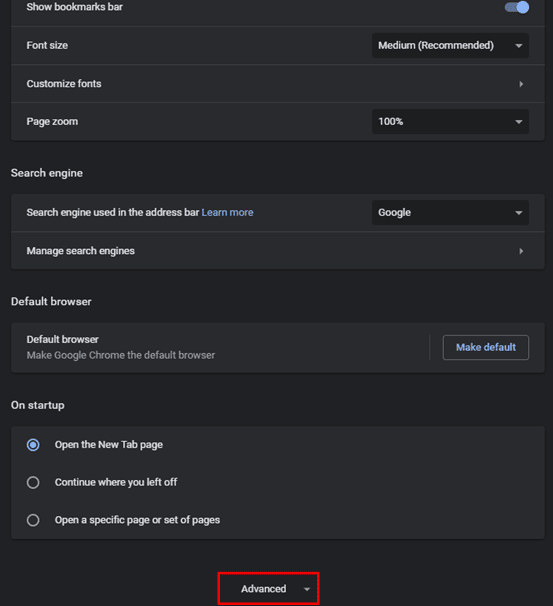
Task: Open the Font size dropdown
Action: tap(450, 46)
